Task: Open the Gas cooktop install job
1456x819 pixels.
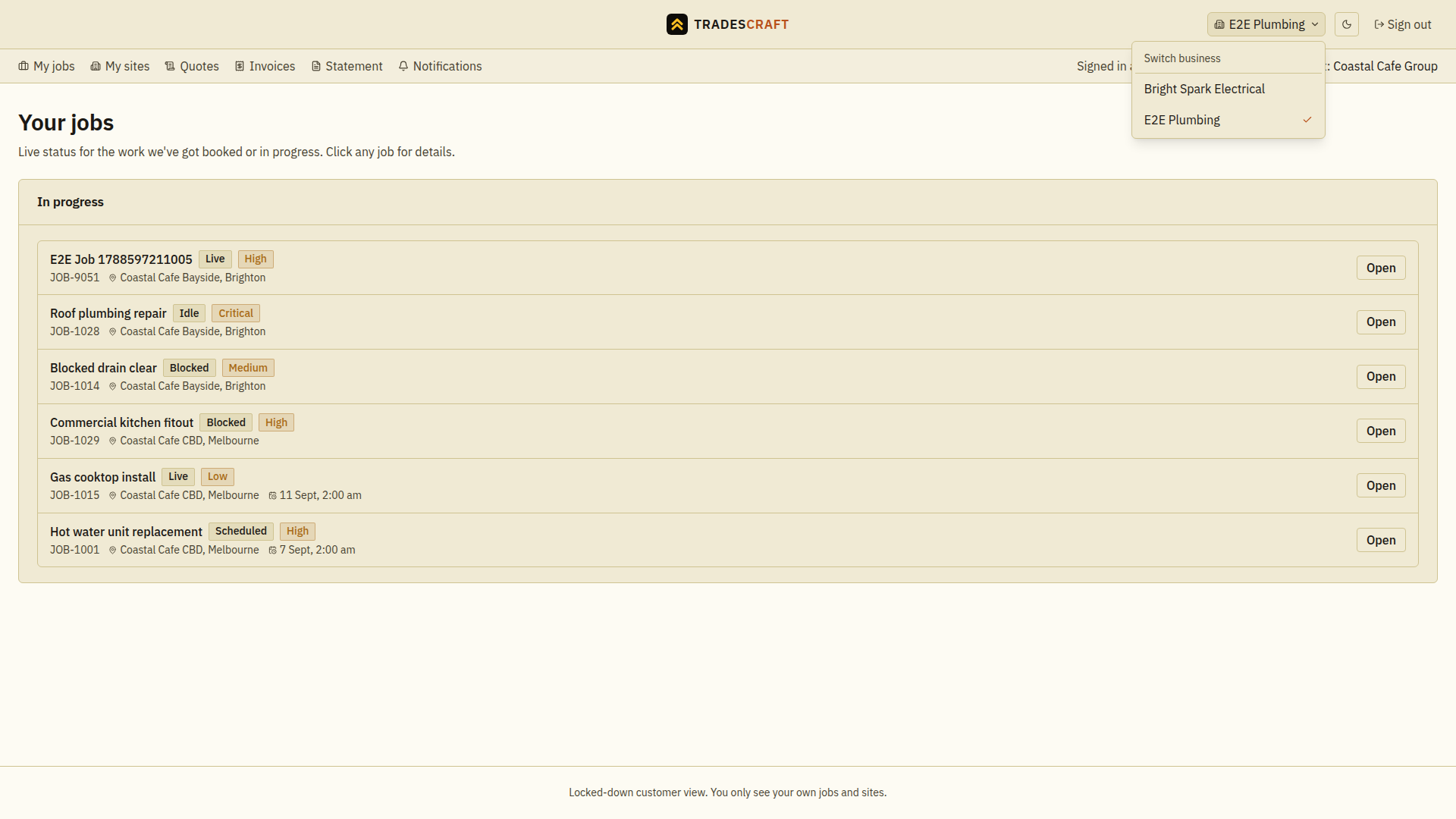Action: point(1381,485)
